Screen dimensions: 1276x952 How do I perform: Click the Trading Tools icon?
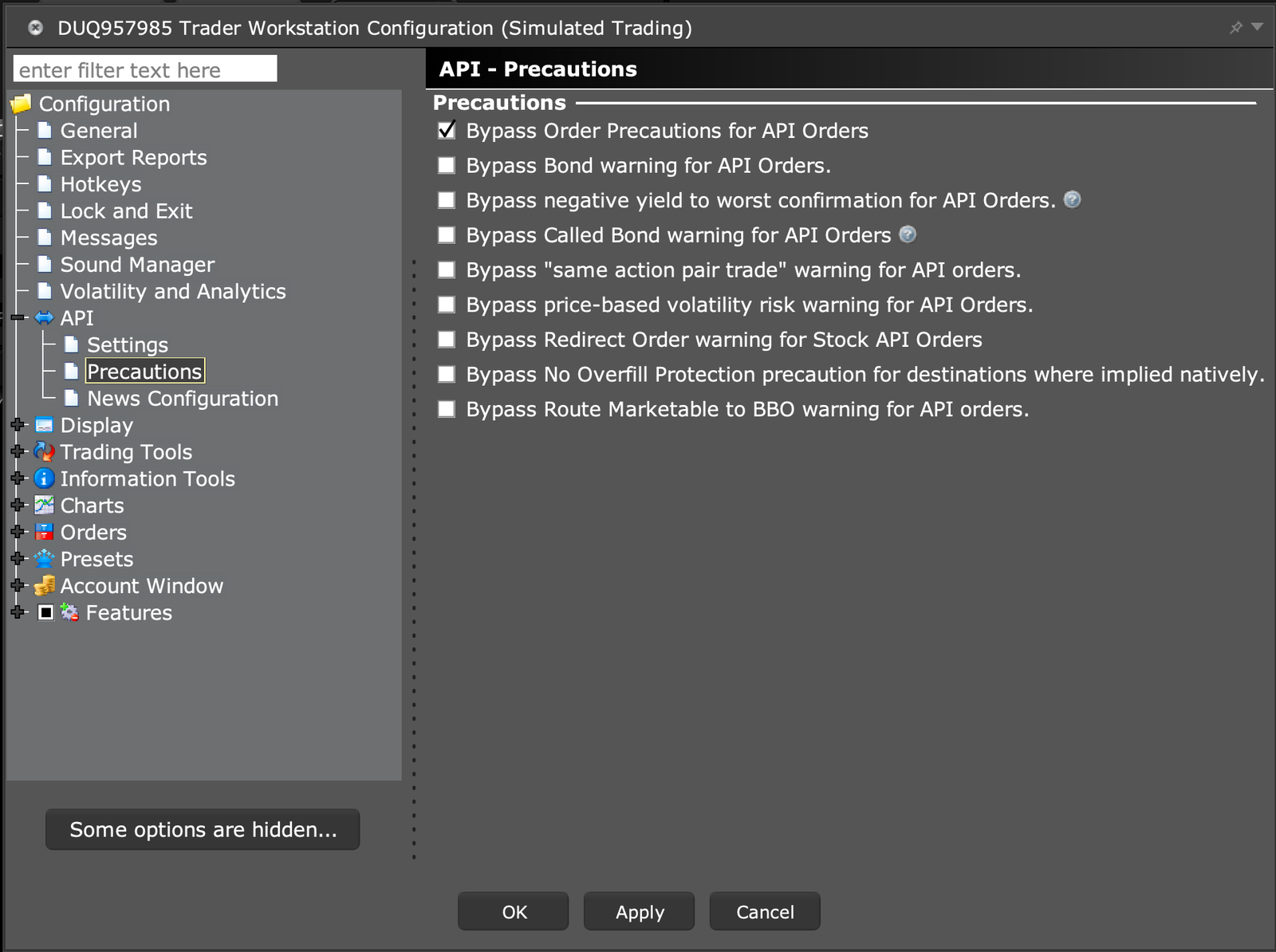(45, 451)
